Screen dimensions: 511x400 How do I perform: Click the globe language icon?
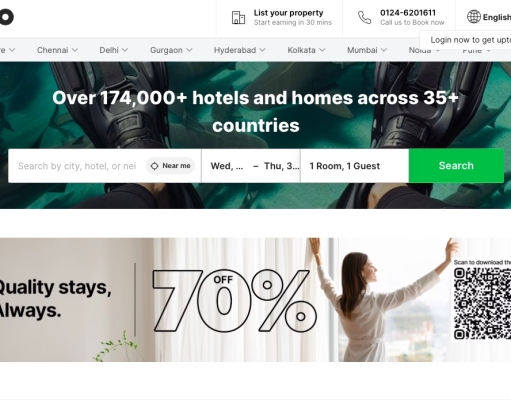pyautogui.click(x=474, y=17)
